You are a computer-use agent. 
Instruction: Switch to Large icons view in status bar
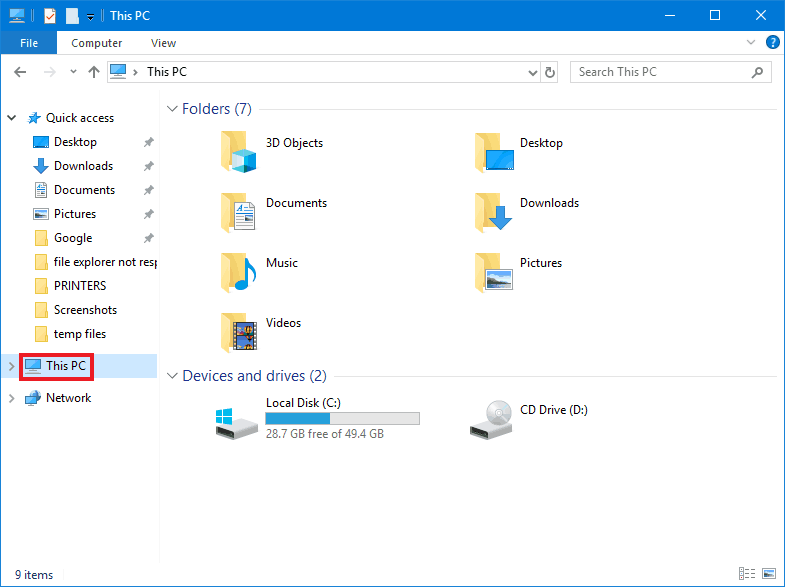pos(768,573)
